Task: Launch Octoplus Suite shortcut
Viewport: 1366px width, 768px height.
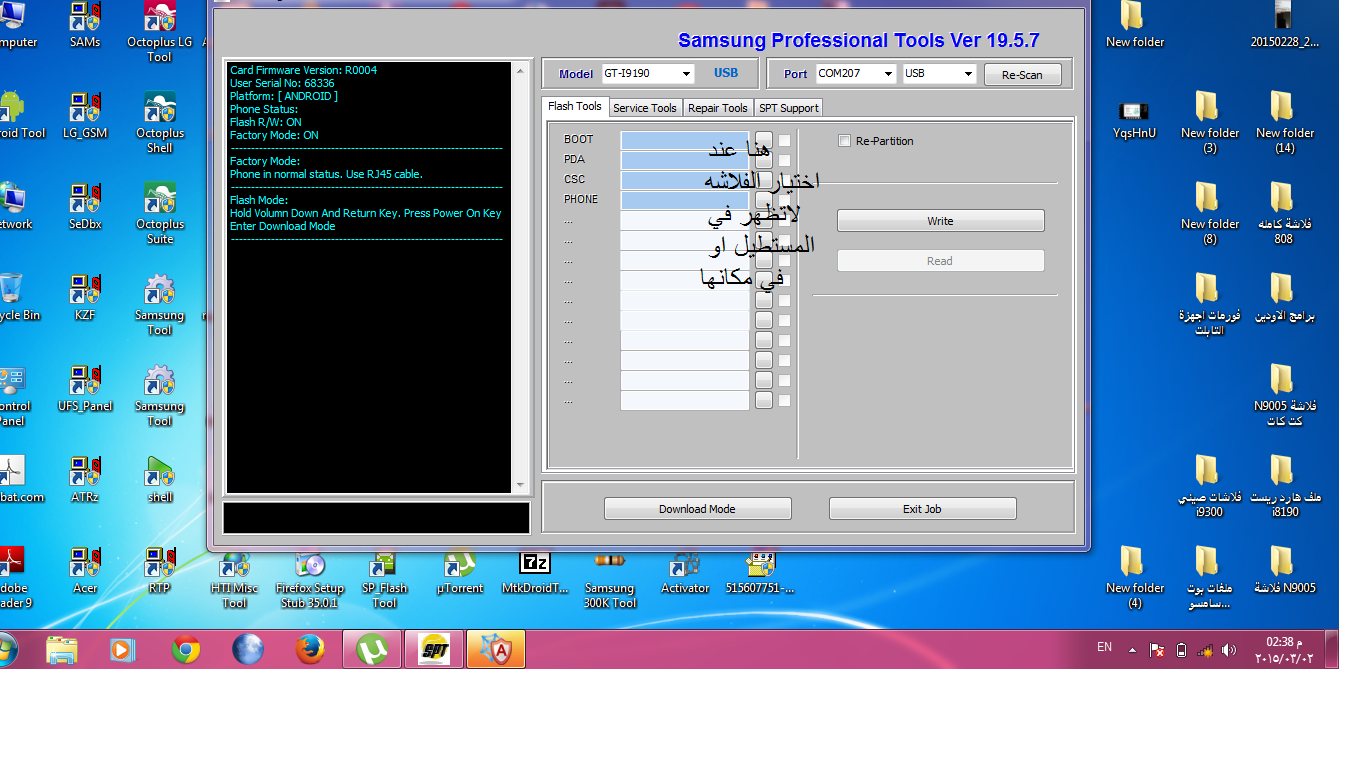Action: (x=160, y=213)
